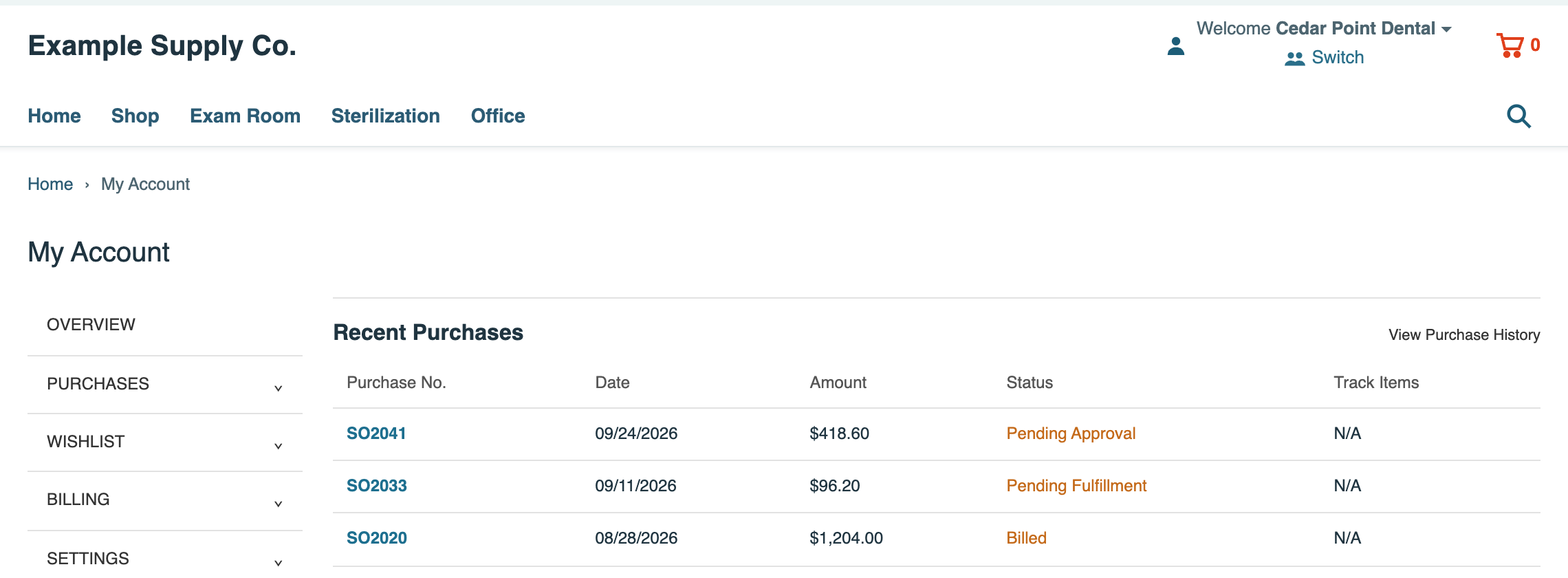The height and width of the screenshot is (578, 1568).
Task: Click the search magnifier icon
Action: coord(1518,116)
